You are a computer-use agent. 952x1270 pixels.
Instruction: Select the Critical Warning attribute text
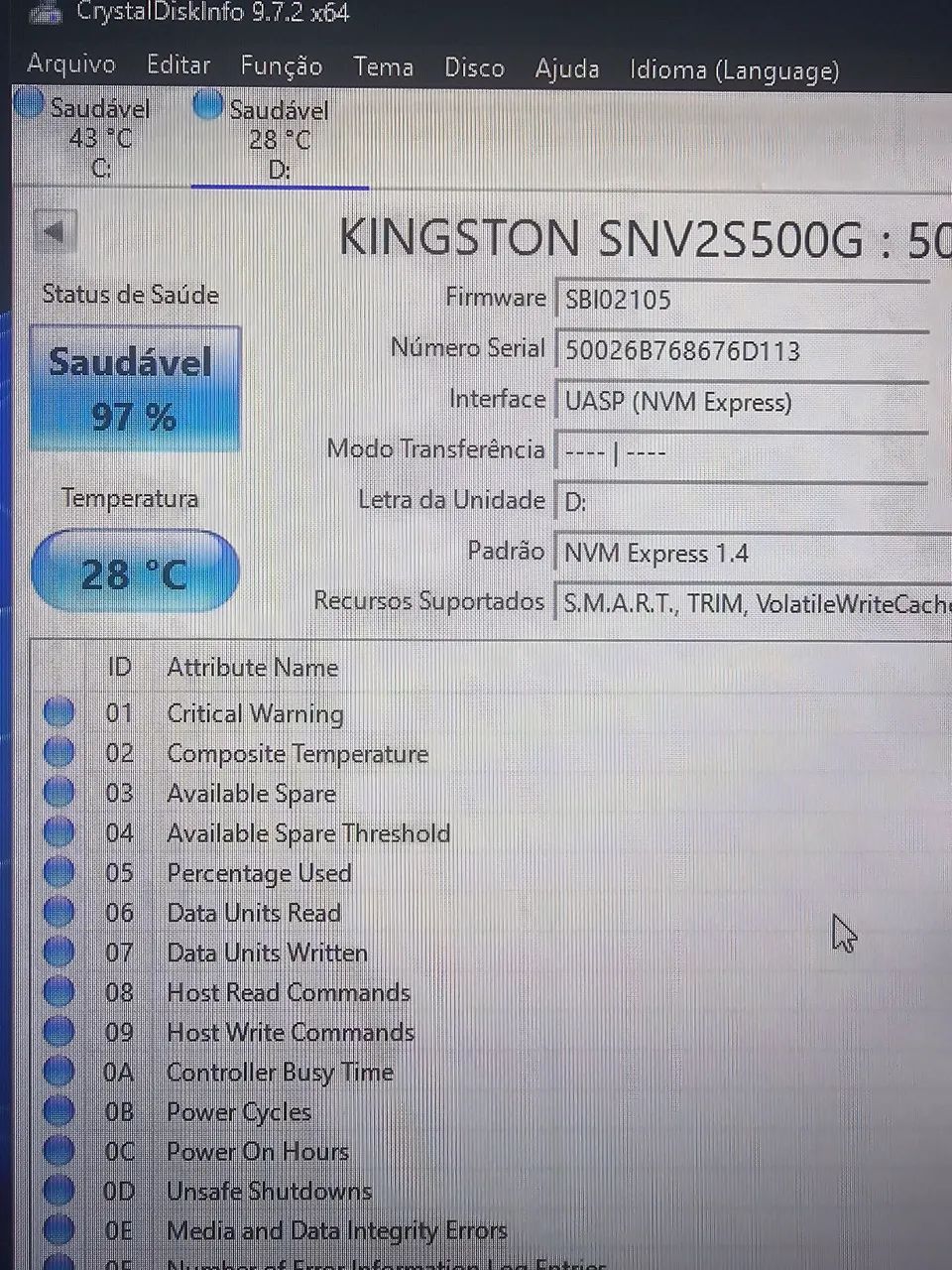[x=255, y=714]
